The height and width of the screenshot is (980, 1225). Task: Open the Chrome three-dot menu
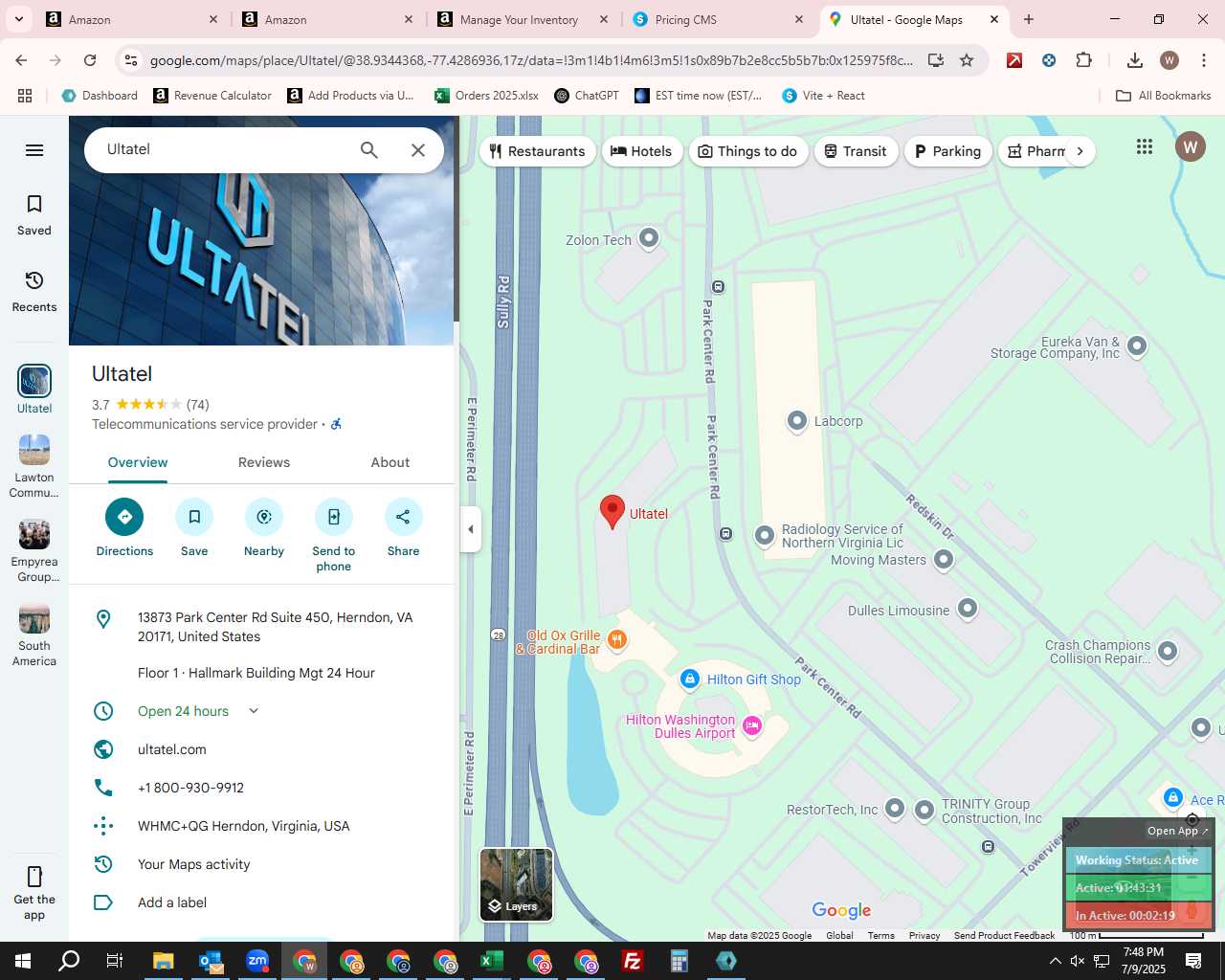[x=1204, y=60]
